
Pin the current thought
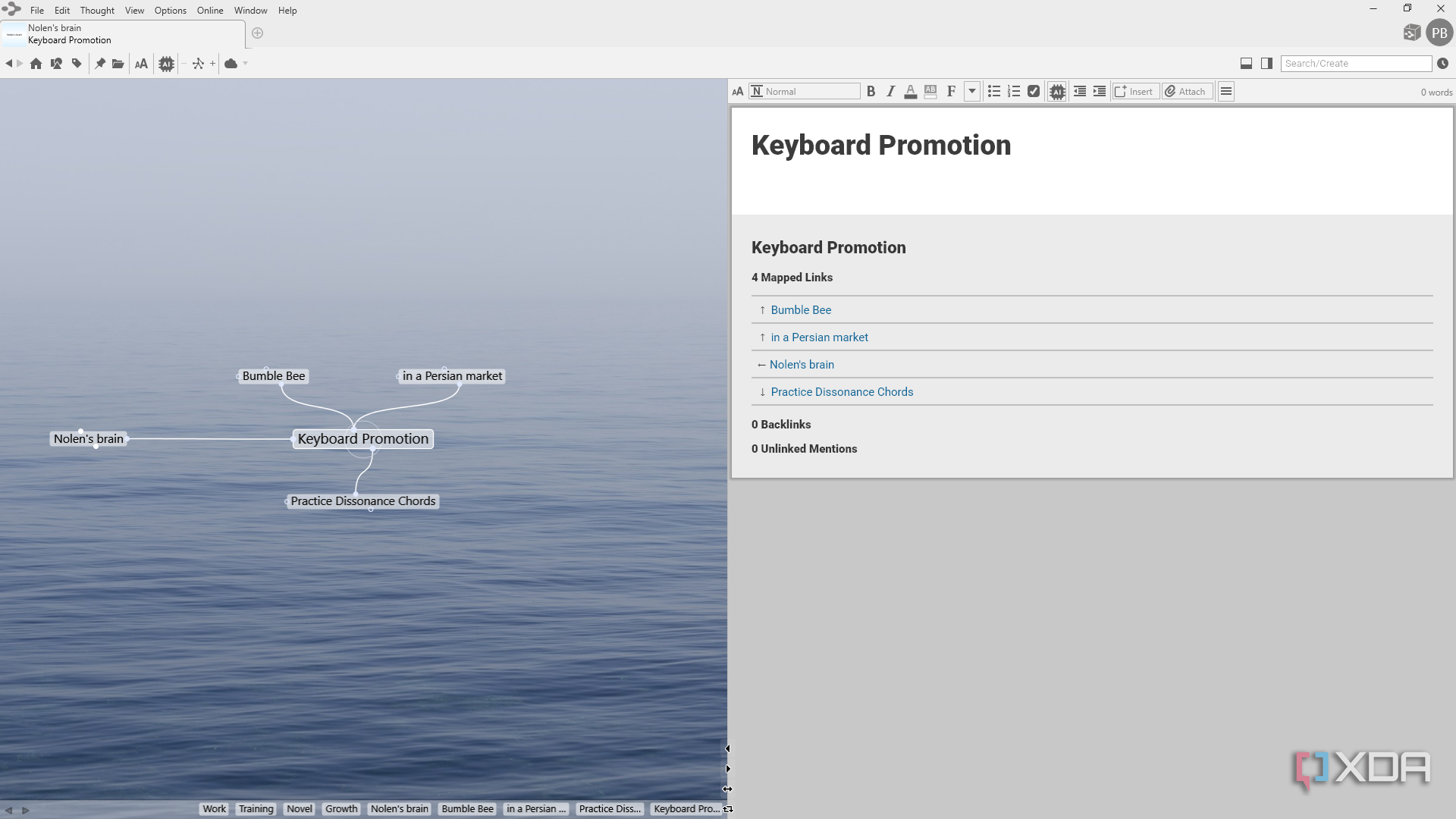99,64
